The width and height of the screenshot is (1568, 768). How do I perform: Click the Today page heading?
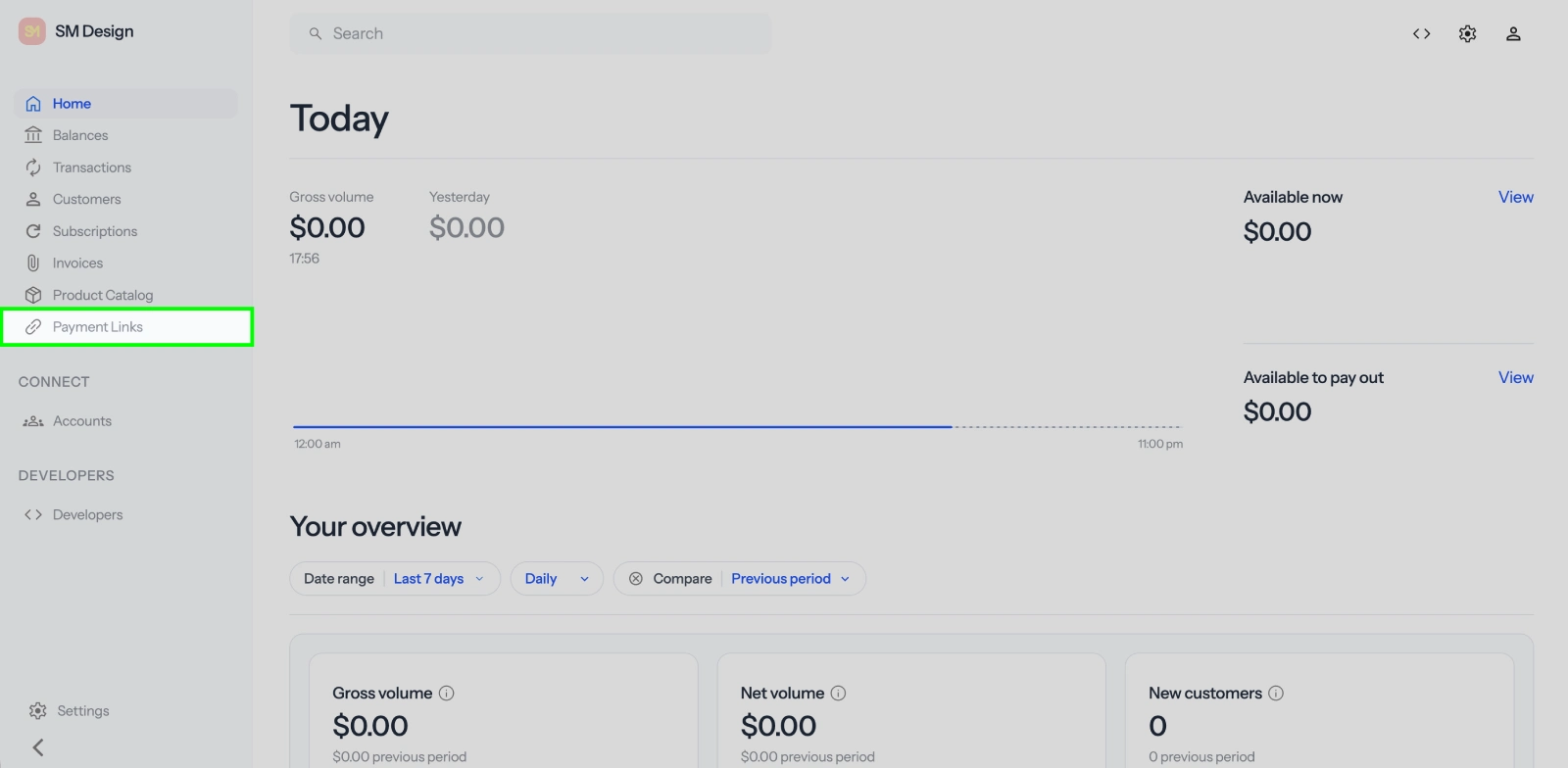click(x=339, y=119)
